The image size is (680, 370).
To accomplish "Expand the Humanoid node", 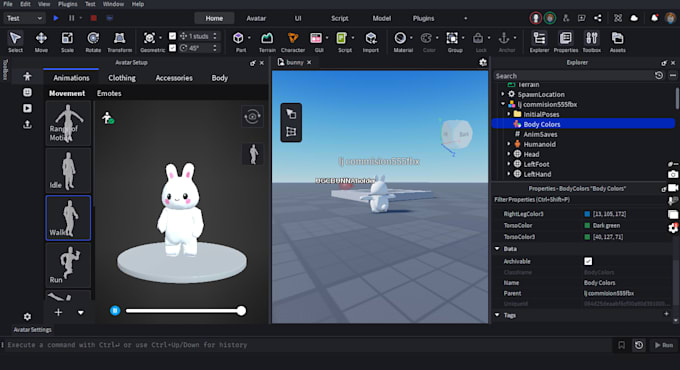I will (x=509, y=144).
